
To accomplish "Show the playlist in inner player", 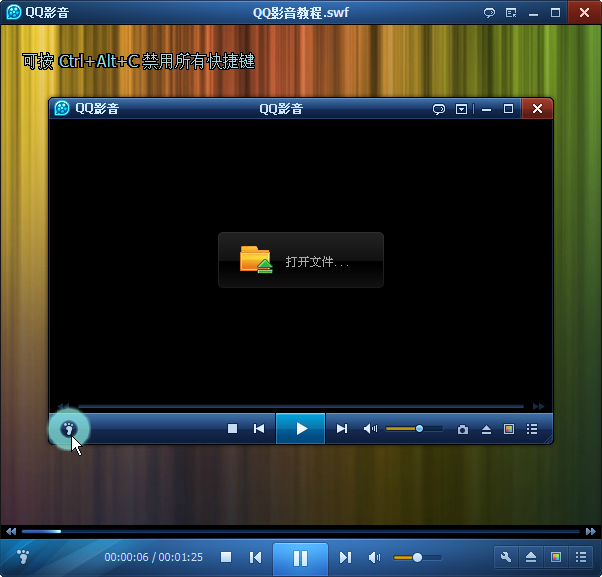I will click(x=532, y=429).
